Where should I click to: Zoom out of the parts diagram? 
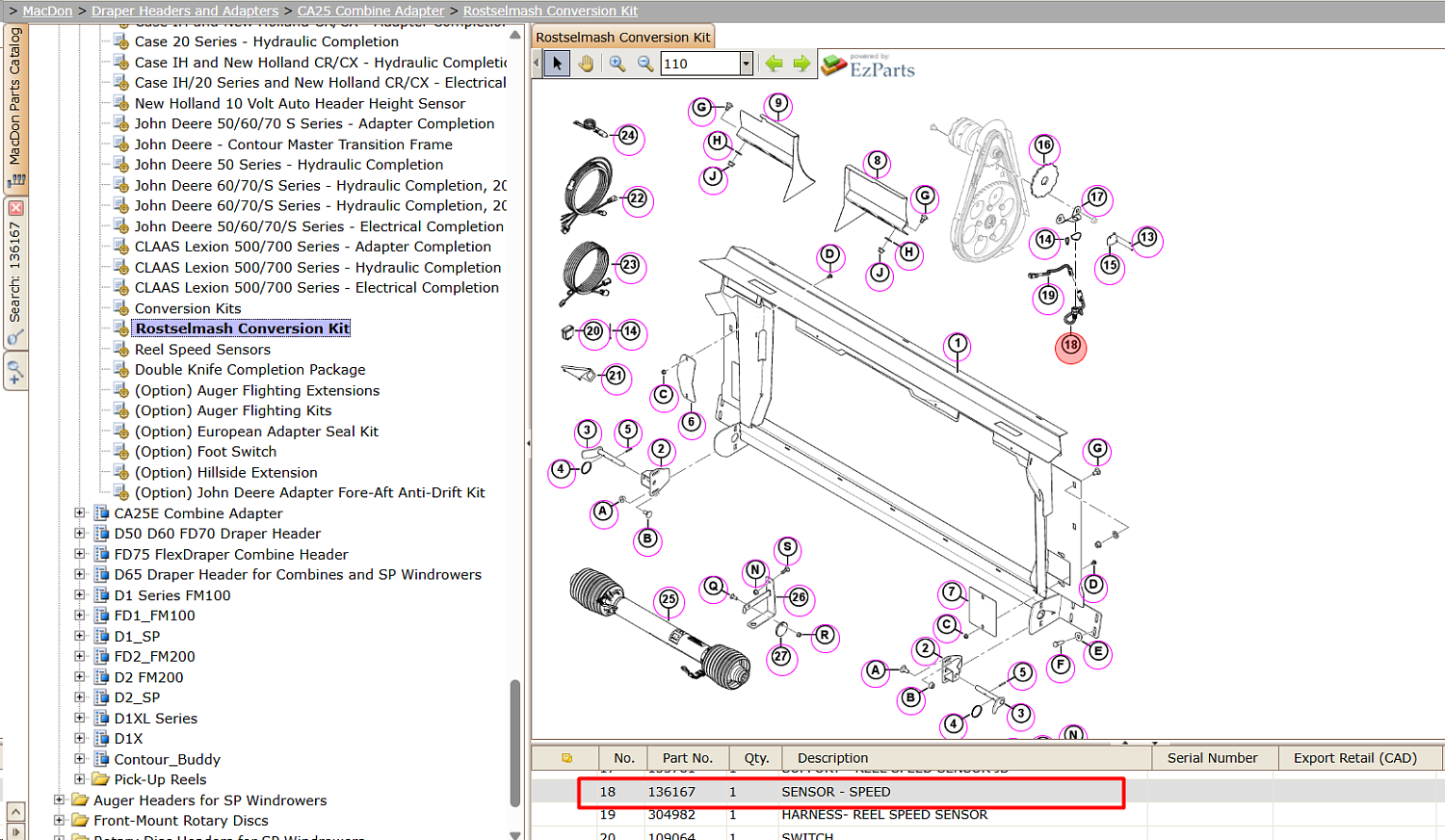click(x=645, y=64)
